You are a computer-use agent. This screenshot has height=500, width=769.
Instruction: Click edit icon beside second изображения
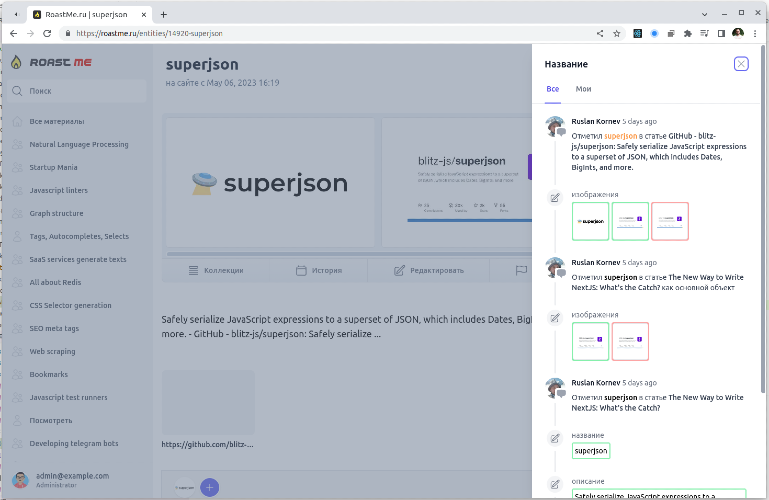click(555, 318)
